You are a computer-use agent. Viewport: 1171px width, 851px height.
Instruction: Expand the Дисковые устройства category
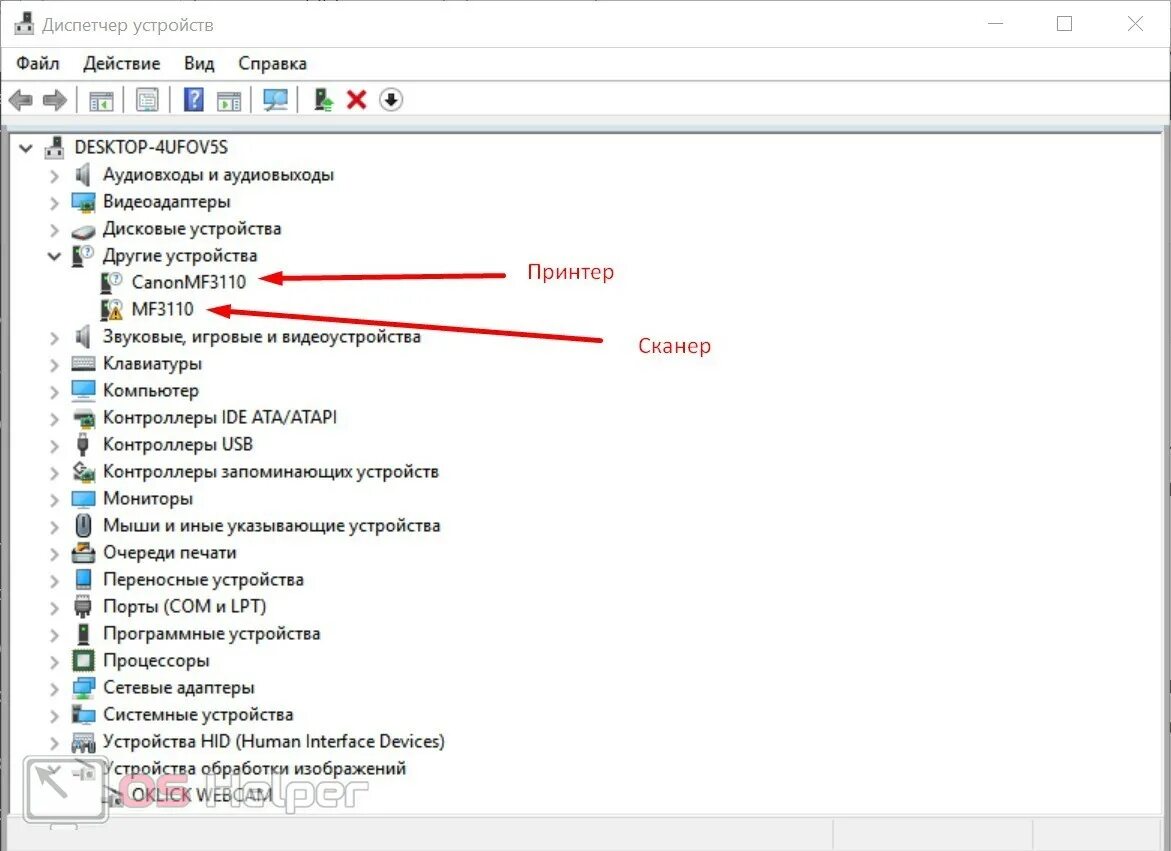pos(54,230)
